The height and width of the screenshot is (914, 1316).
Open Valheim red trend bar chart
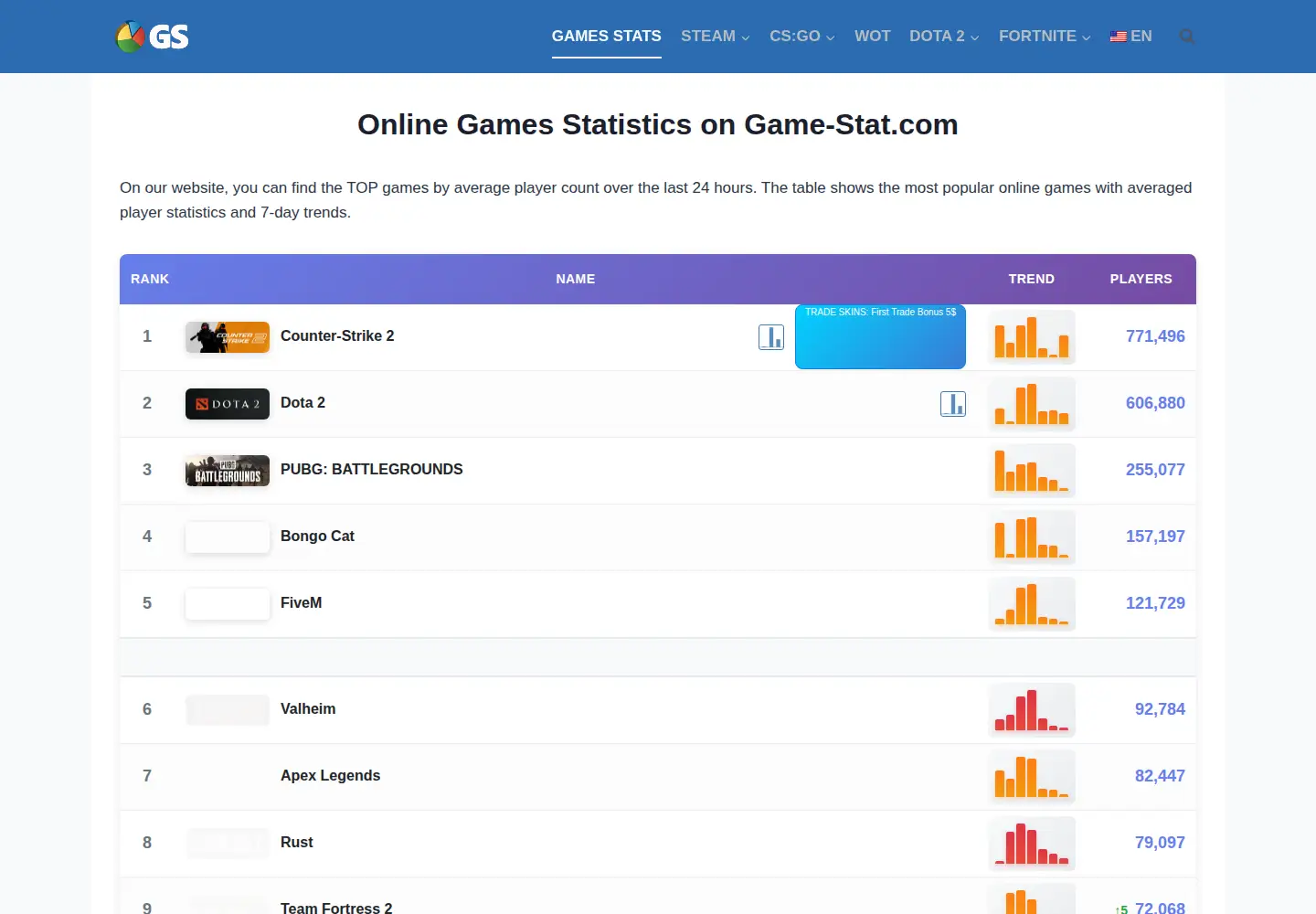click(1032, 710)
